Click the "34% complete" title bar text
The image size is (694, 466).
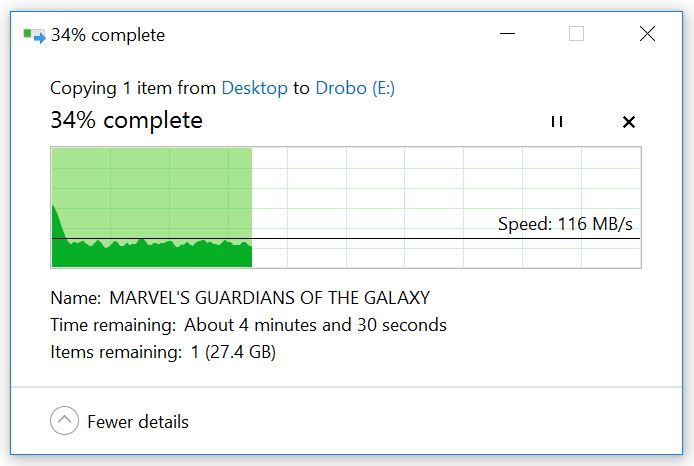(x=108, y=36)
